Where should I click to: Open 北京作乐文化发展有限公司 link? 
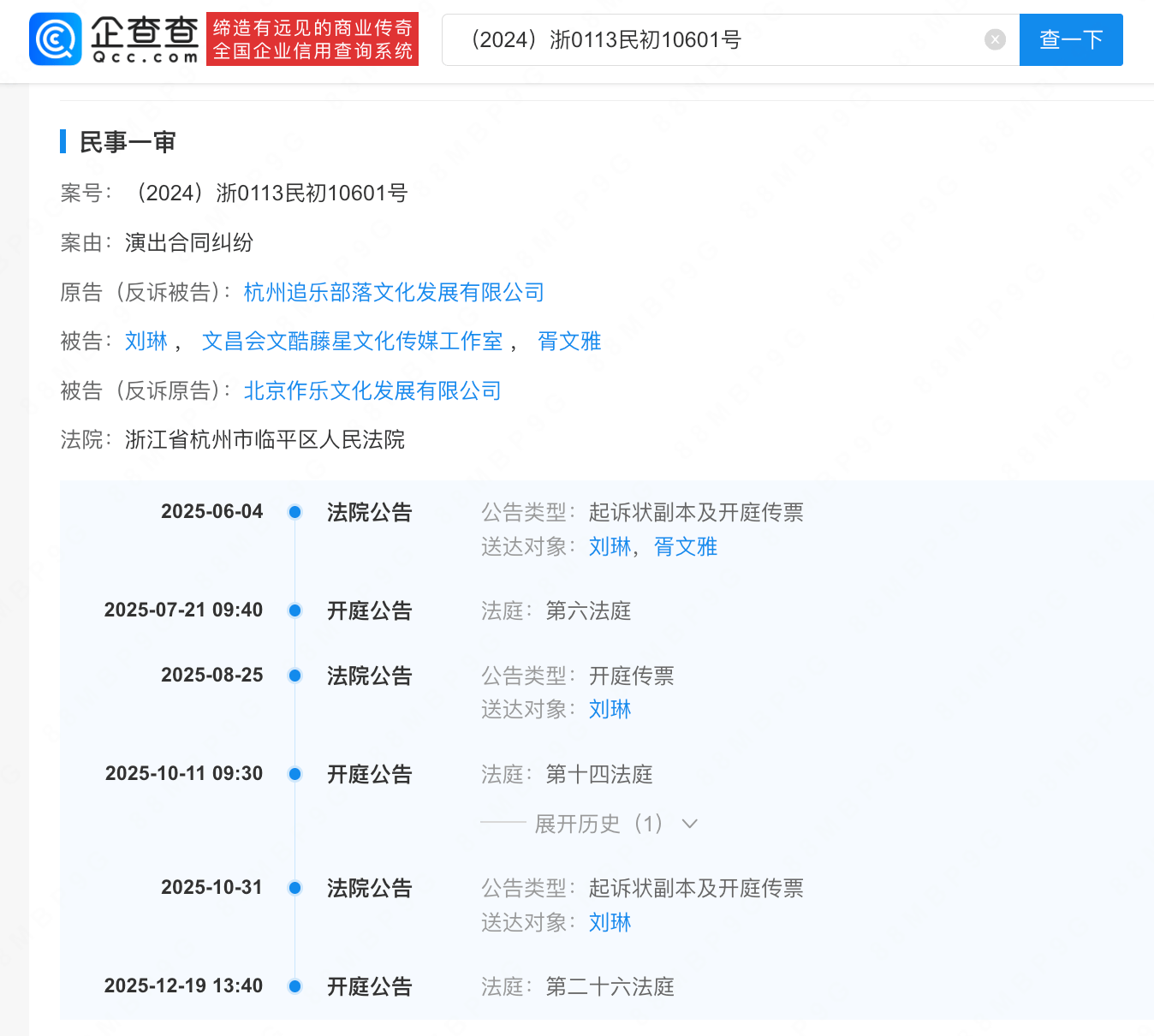pos(372,391)
